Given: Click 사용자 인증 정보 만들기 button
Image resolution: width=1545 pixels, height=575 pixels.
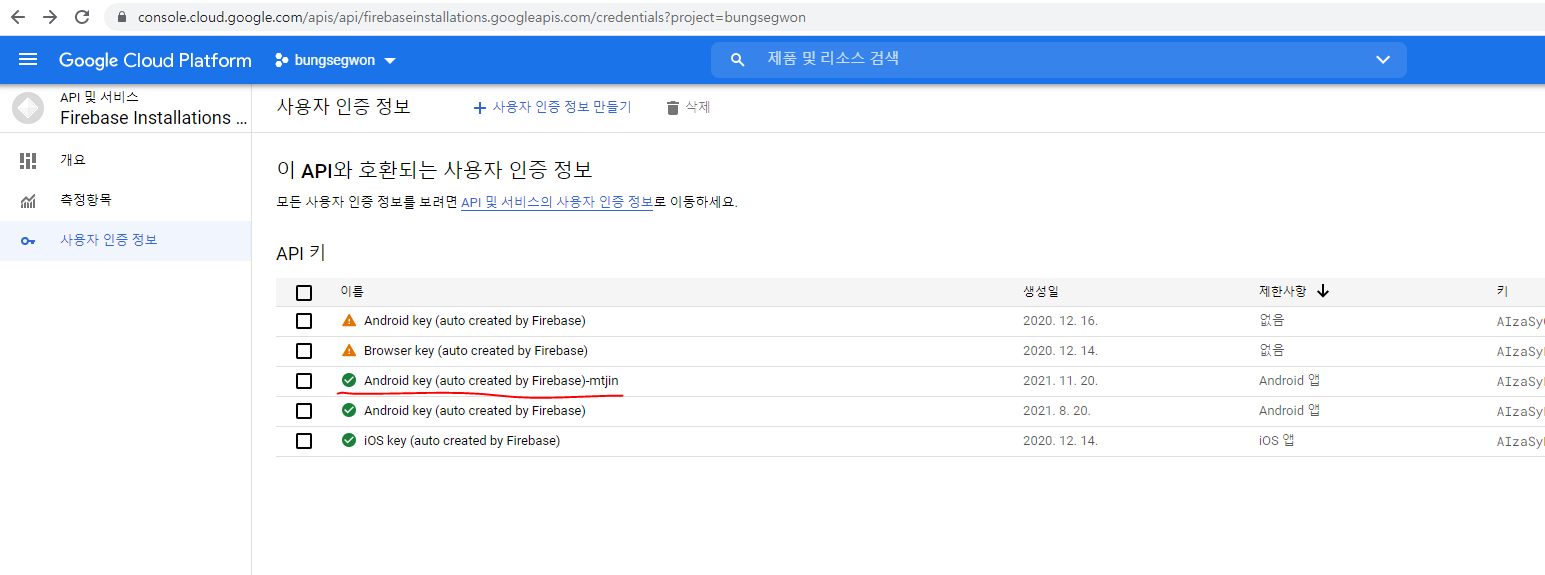Looking at the screenshot, I should coord(552,107).
